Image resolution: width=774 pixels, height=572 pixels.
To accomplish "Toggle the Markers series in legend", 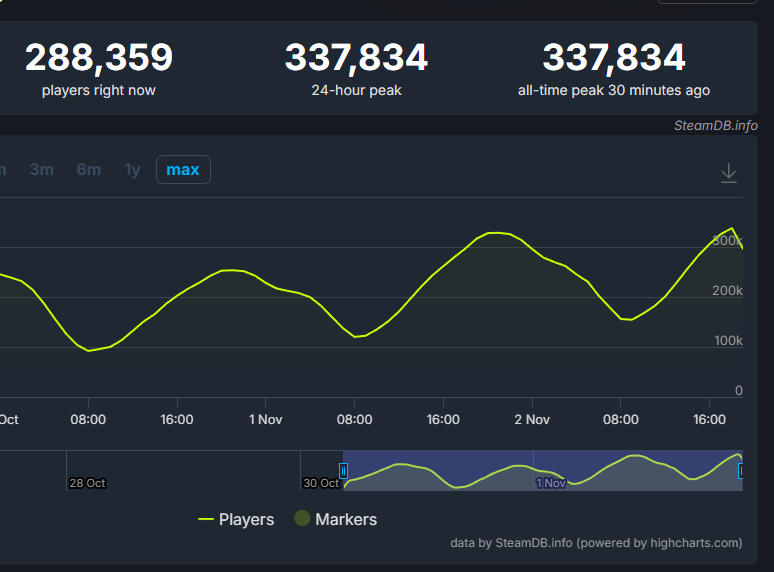I will pyautogui.click(x=336, y=519).
